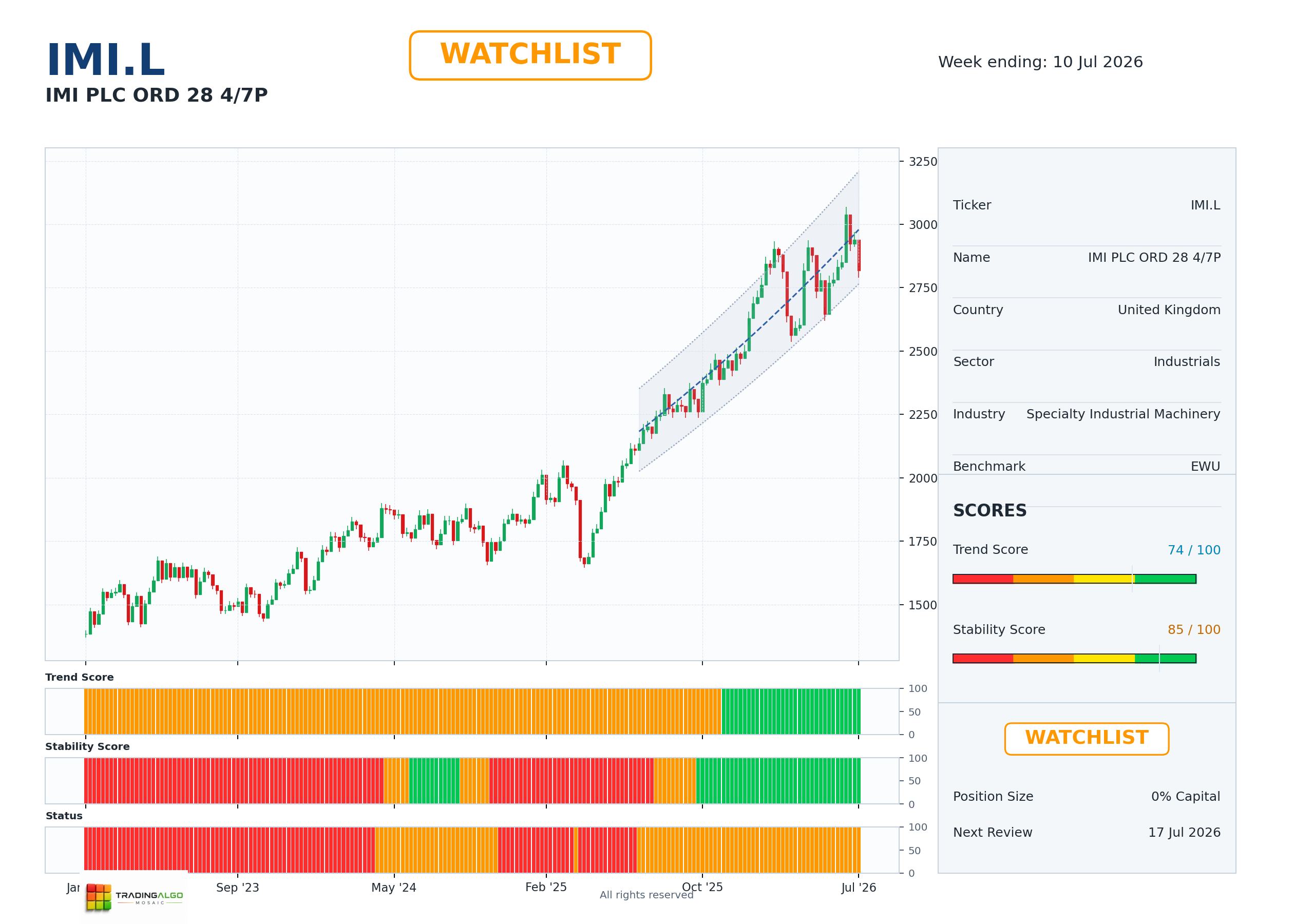Viewport: 1294px width, 924px height.
Task: Click the 'IMI PLC ORD 28 4/7P' subtitle
Action: pos(157,95)
